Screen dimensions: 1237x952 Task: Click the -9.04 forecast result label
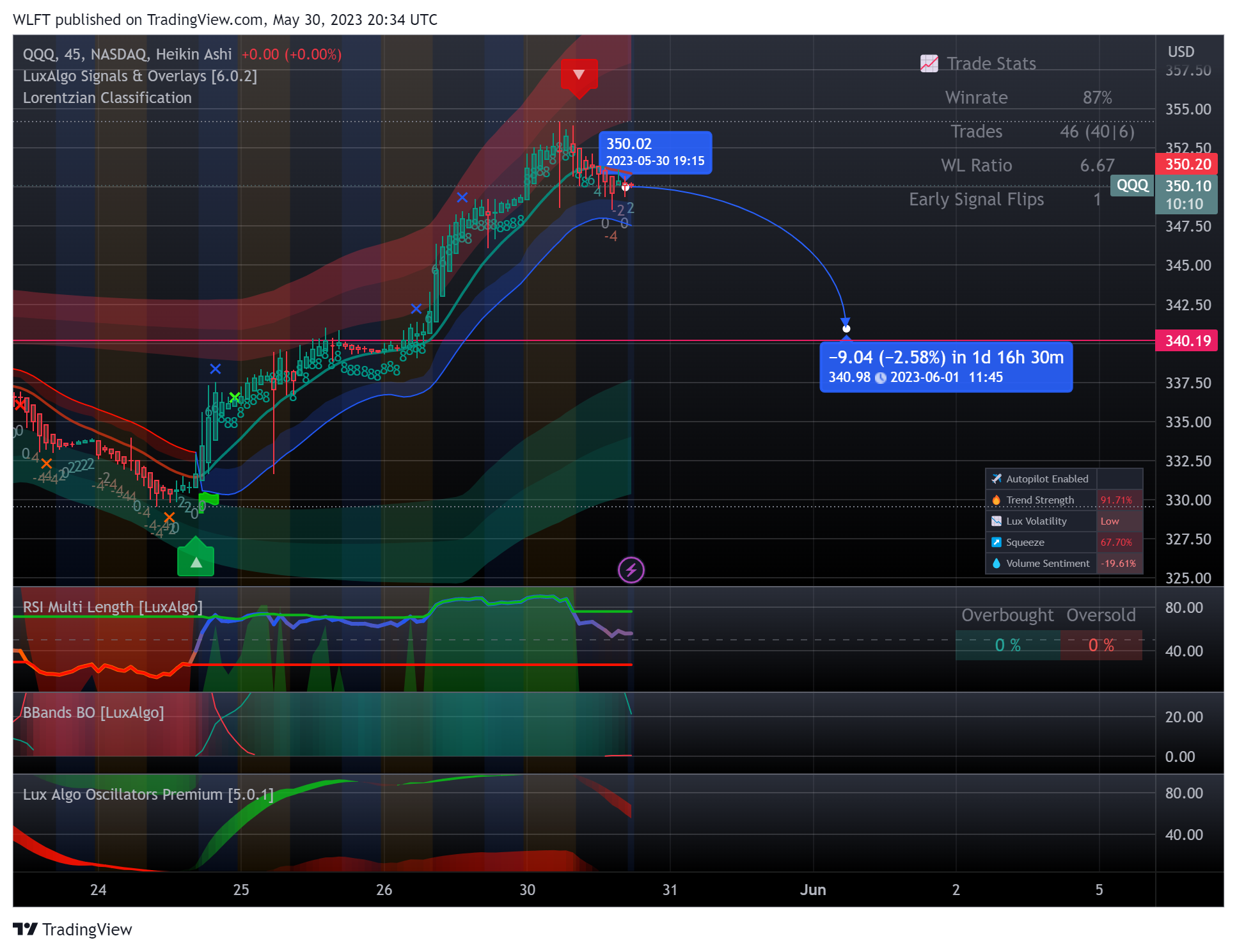point(946,367)
